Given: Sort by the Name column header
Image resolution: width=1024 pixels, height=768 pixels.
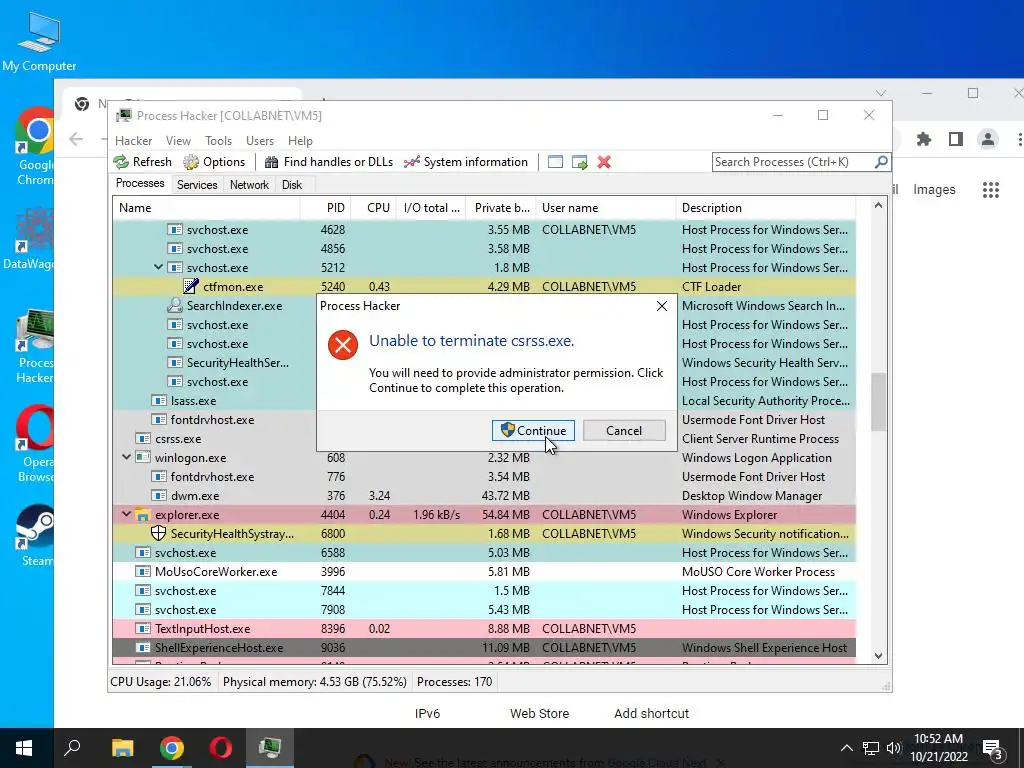Looking at the screenshot, I should (x=206, y=208).
